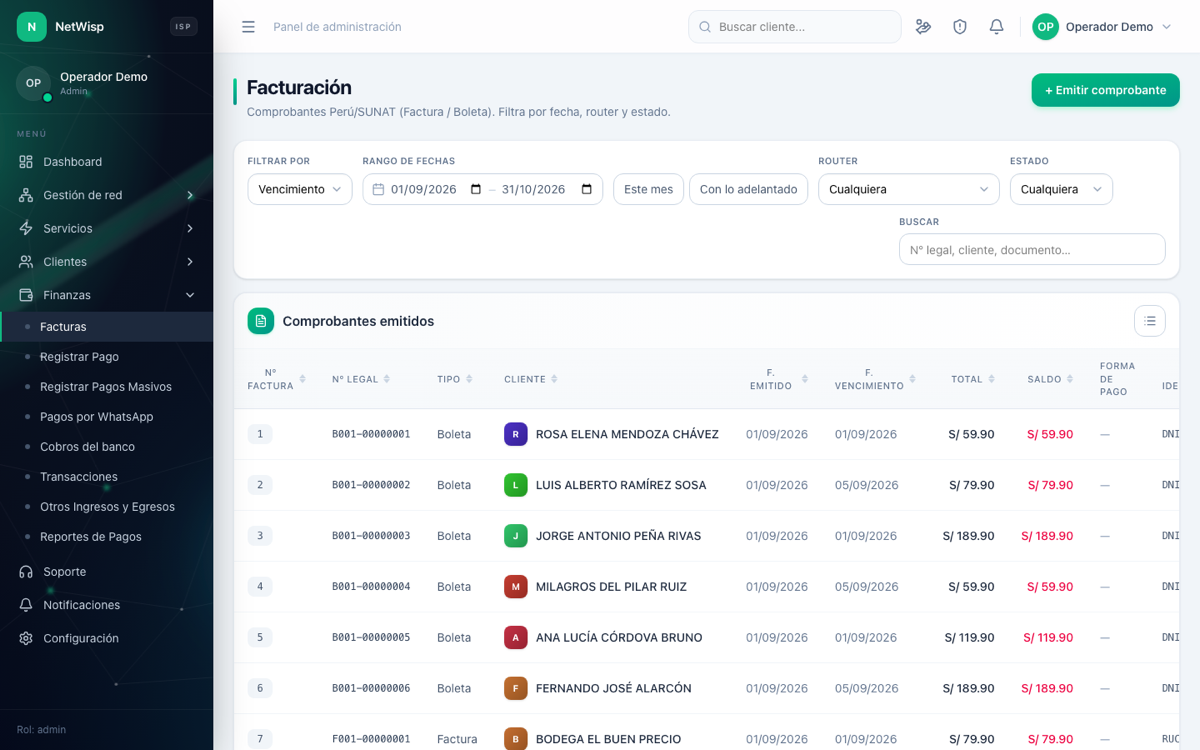
Task: Click the green document icon beside Comprobantes emitidos
Action: pos(261,321)
